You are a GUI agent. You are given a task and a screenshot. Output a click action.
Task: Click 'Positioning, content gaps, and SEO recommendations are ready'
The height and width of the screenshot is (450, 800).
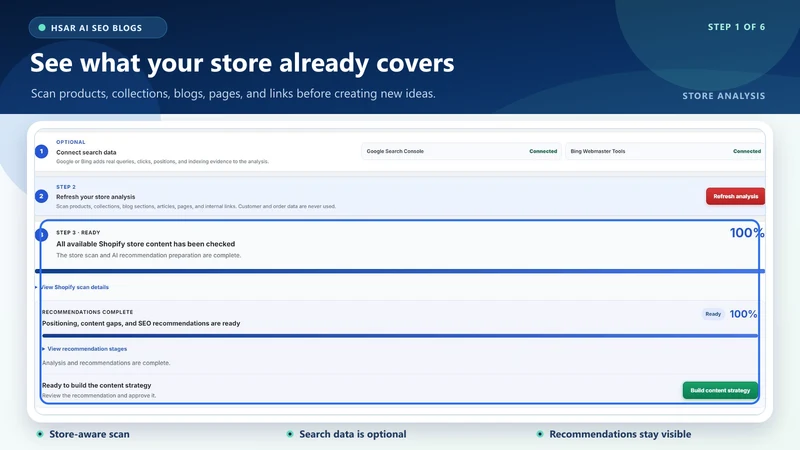point(141,323)
